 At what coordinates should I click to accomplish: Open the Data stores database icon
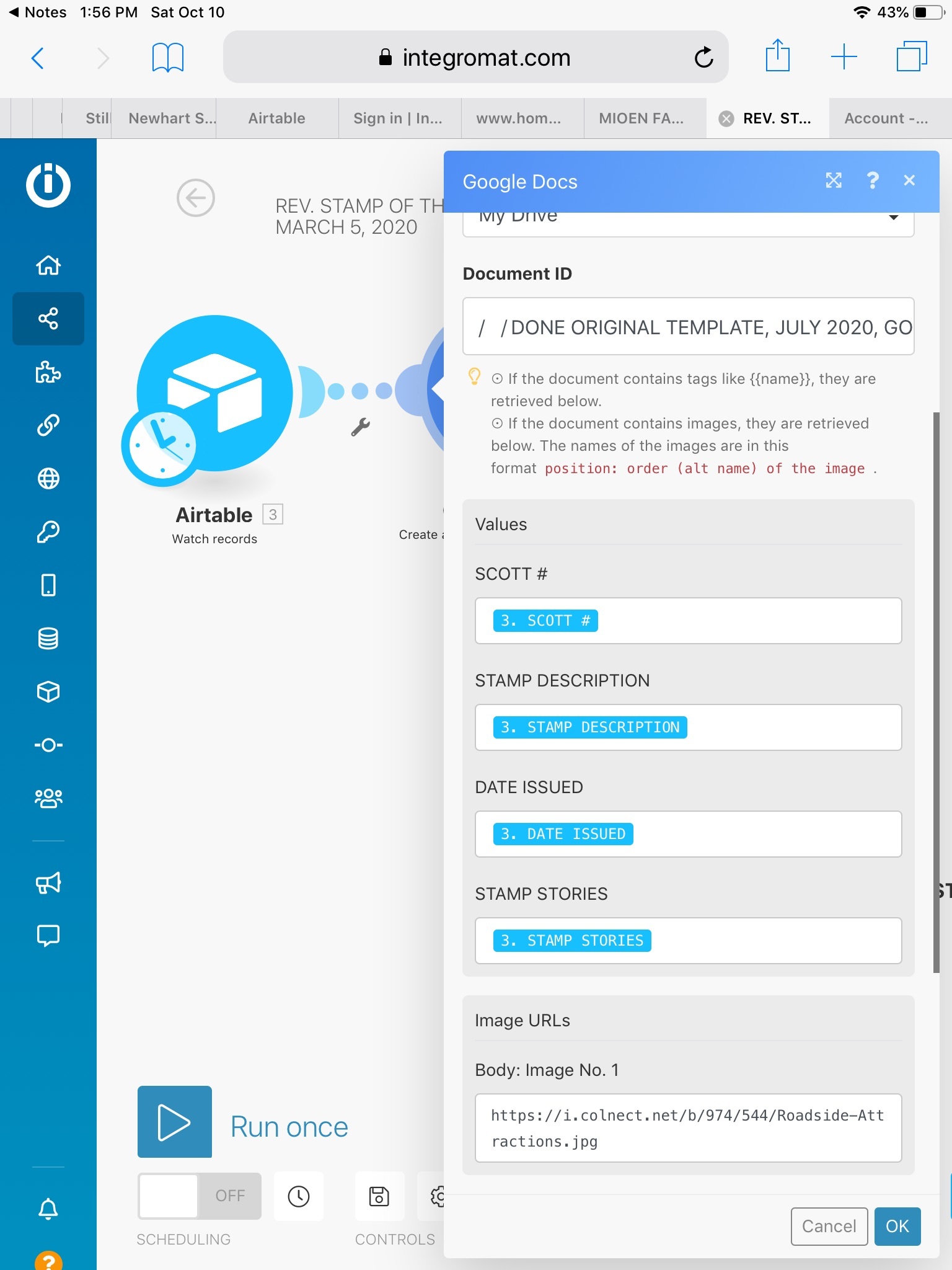48,638
